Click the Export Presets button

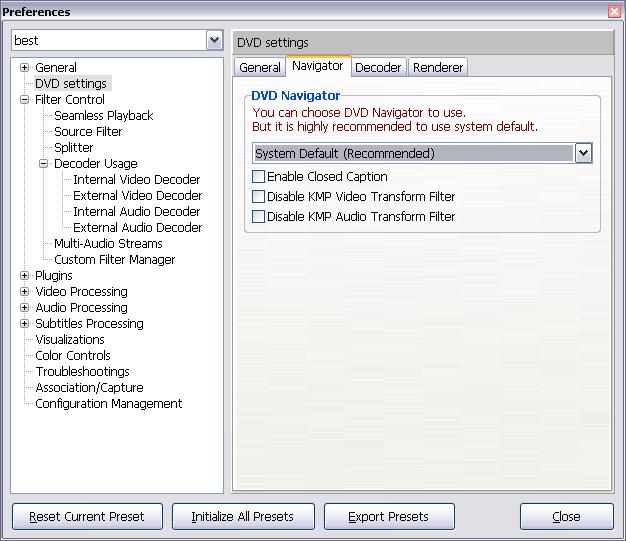tap(389, 517)
